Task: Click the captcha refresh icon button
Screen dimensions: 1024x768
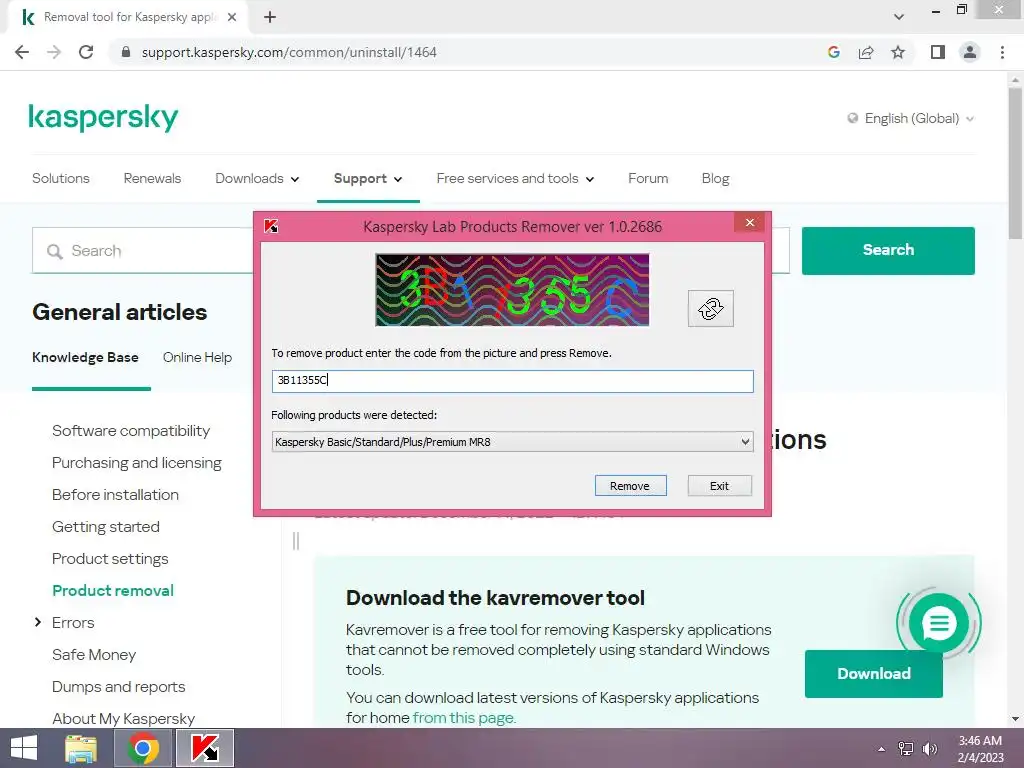Action: pos(711,308)
